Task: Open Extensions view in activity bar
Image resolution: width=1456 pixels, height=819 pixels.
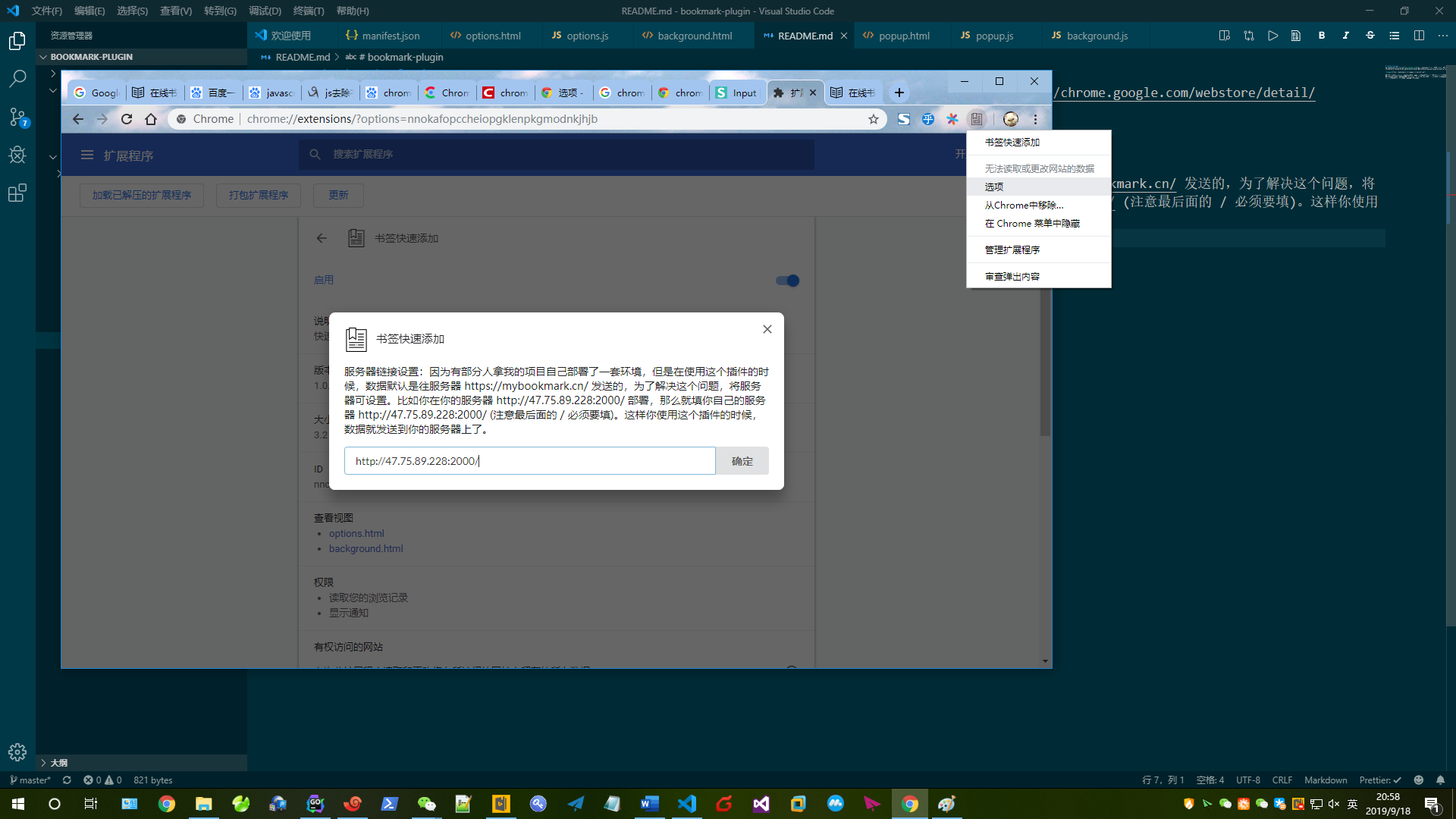Action: [17, 193]
